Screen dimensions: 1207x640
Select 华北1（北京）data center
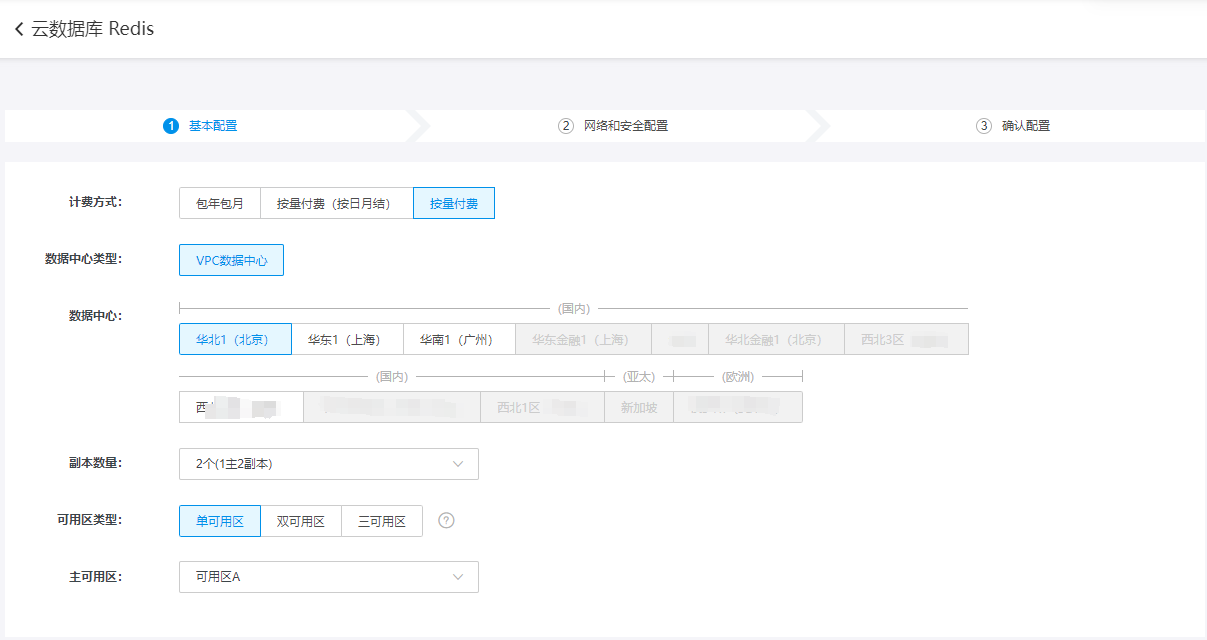(235, 339)
